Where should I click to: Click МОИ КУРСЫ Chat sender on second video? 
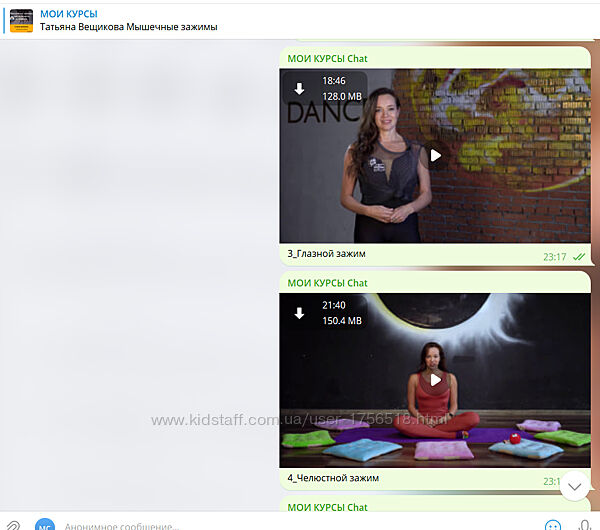click(x=327, y=283)
